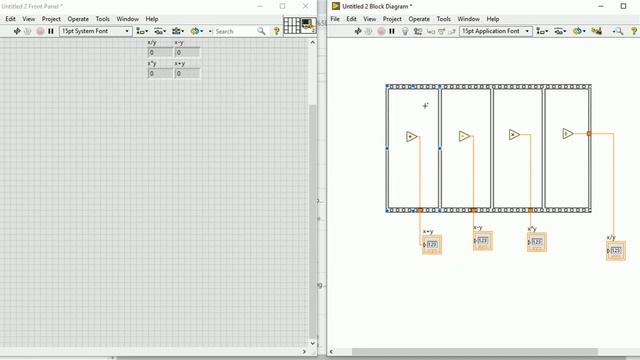Select the x/y indicator terminal

[616, 251]
